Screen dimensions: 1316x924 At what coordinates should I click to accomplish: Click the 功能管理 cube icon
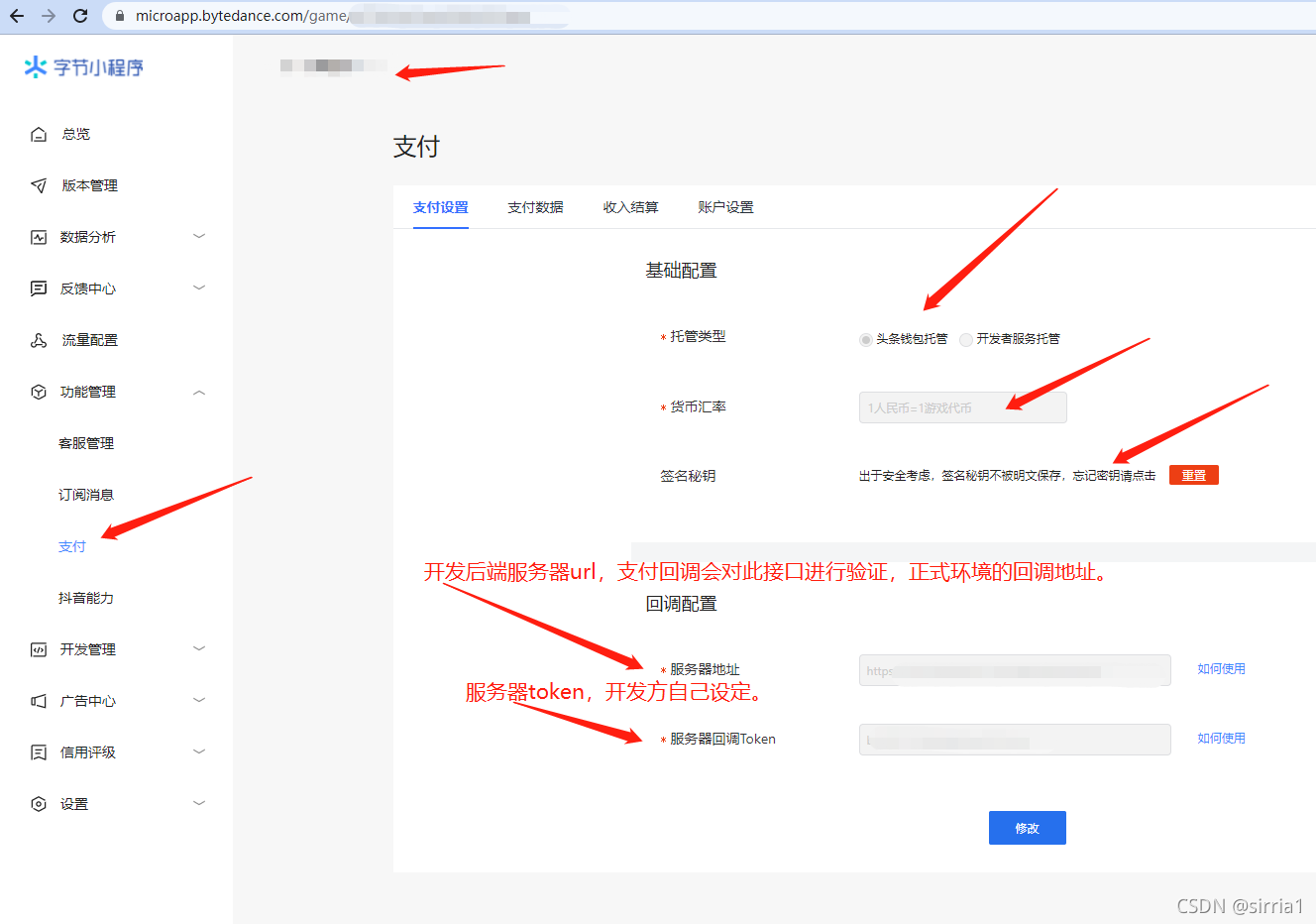pos(39,392)
